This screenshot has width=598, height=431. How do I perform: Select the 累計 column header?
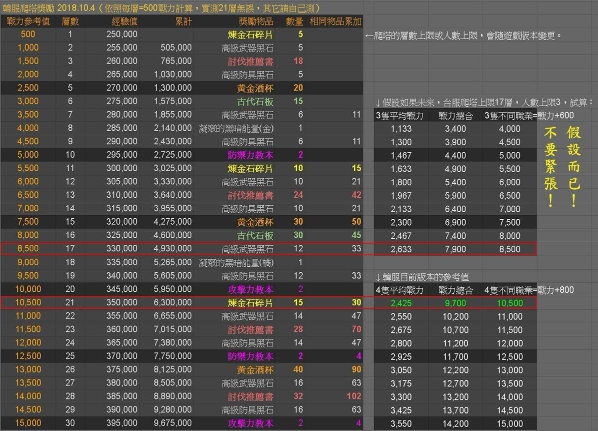point(183,21)
